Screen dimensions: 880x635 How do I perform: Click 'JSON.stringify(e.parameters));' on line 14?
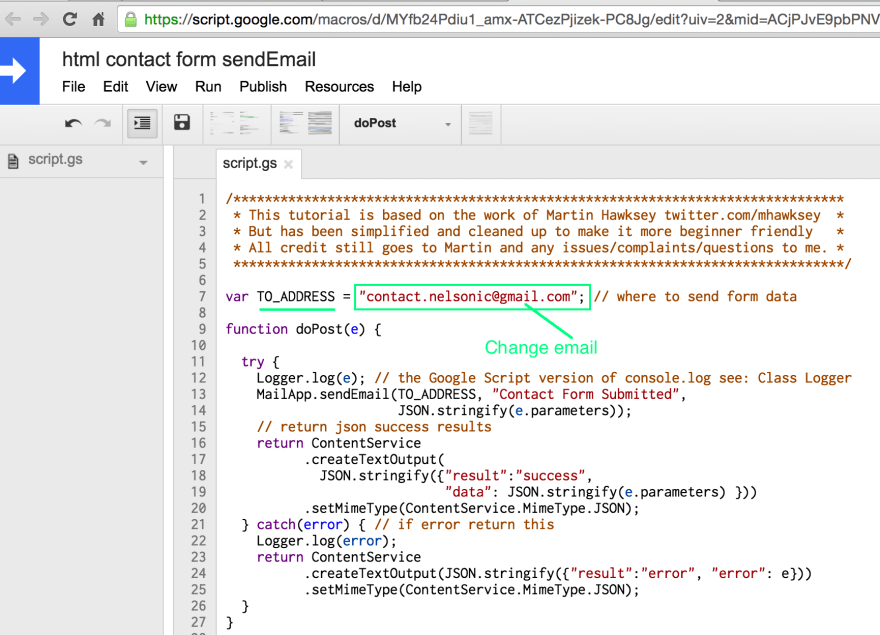pos(515,410)
